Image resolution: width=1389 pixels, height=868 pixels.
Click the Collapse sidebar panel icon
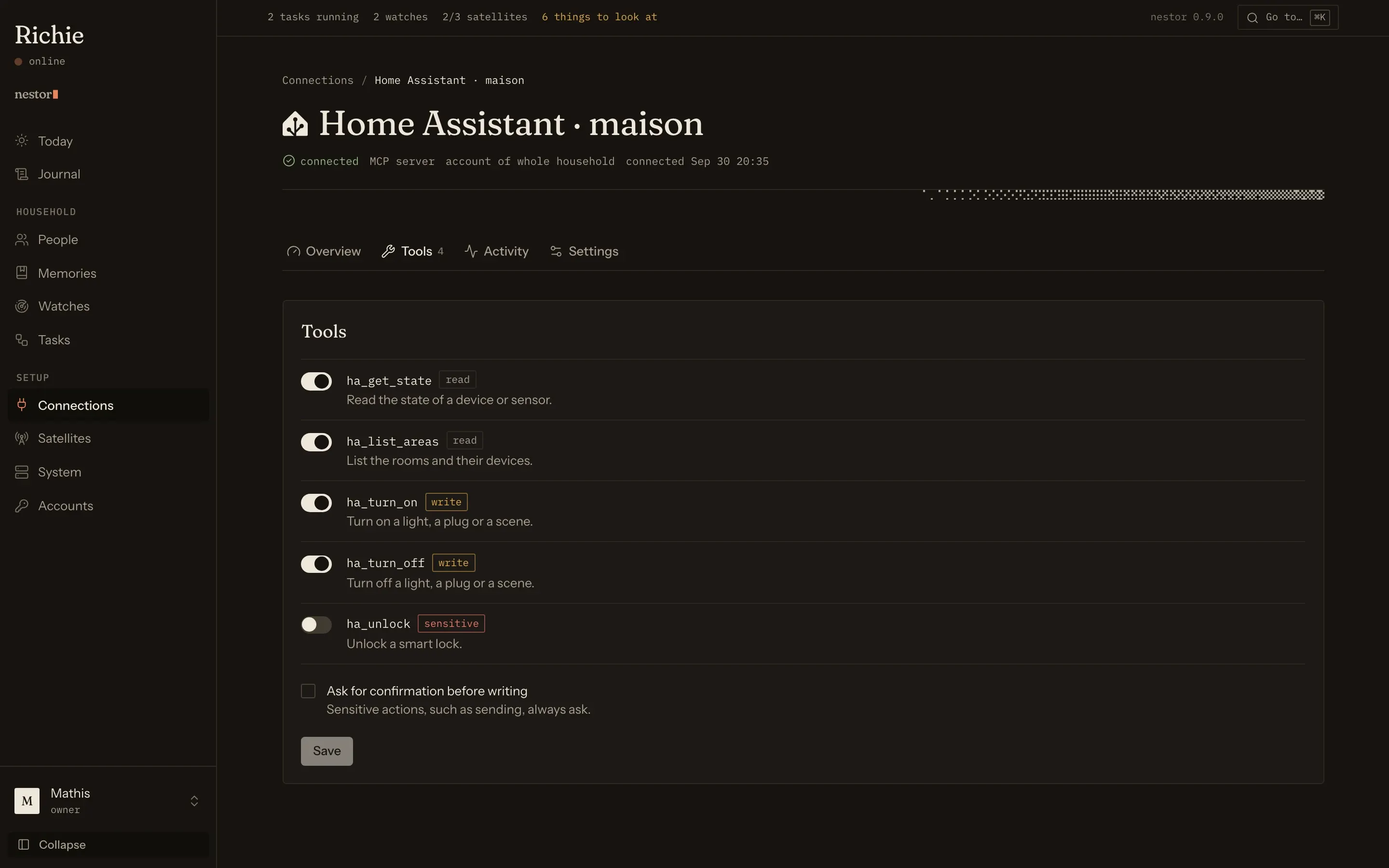pos(24,844)
